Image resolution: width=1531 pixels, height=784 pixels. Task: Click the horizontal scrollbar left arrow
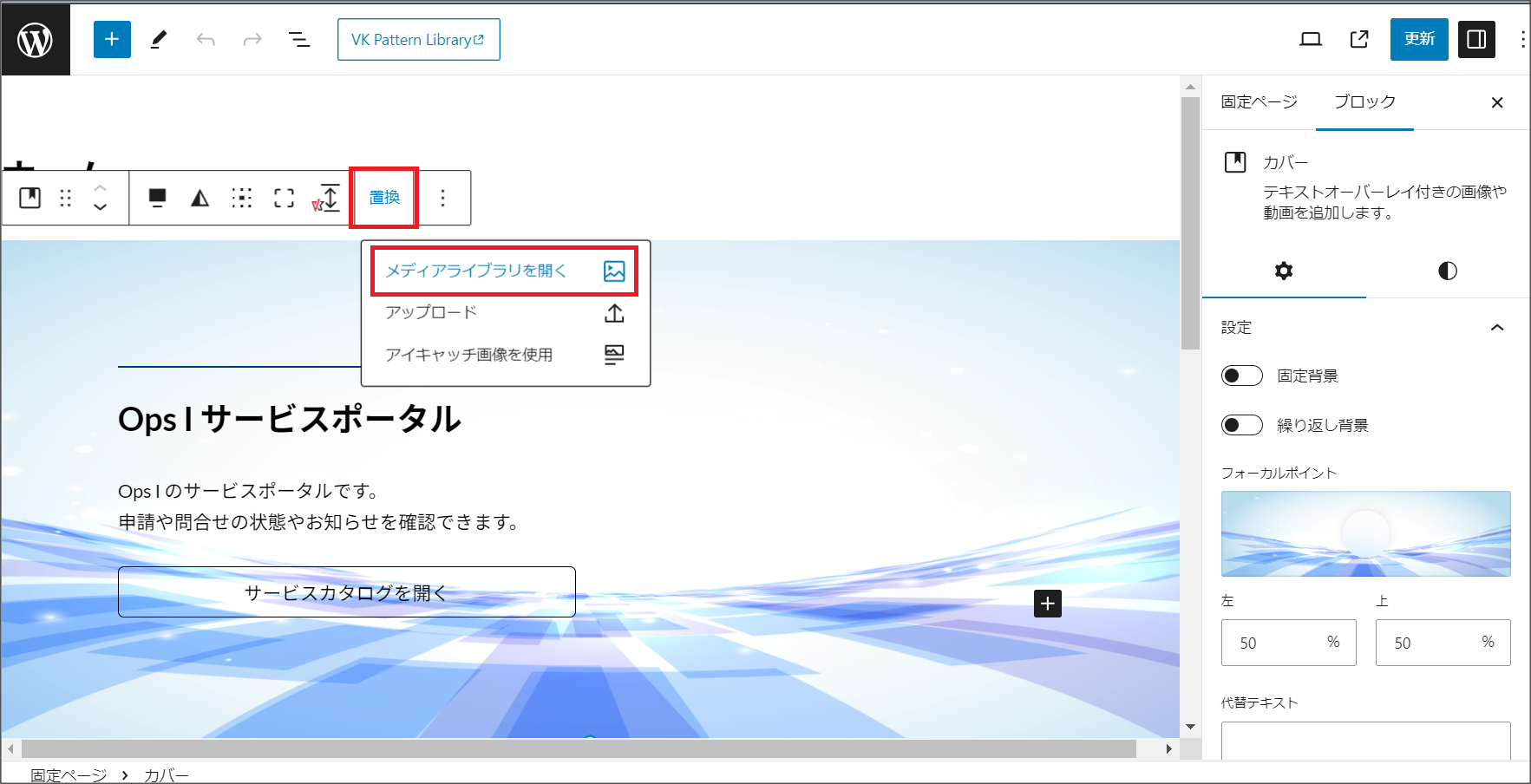(x=10, y=748)
